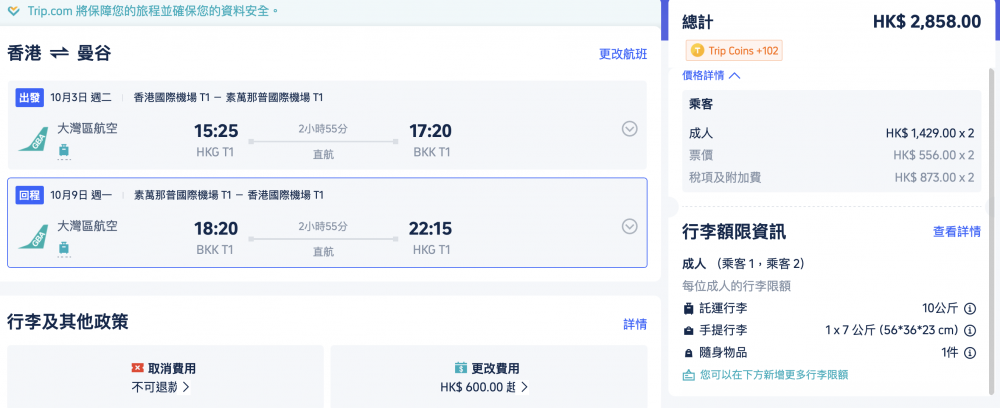
Task: Click outbound flight luggage icon under 大灣區航空
Action: coord(64,151)
